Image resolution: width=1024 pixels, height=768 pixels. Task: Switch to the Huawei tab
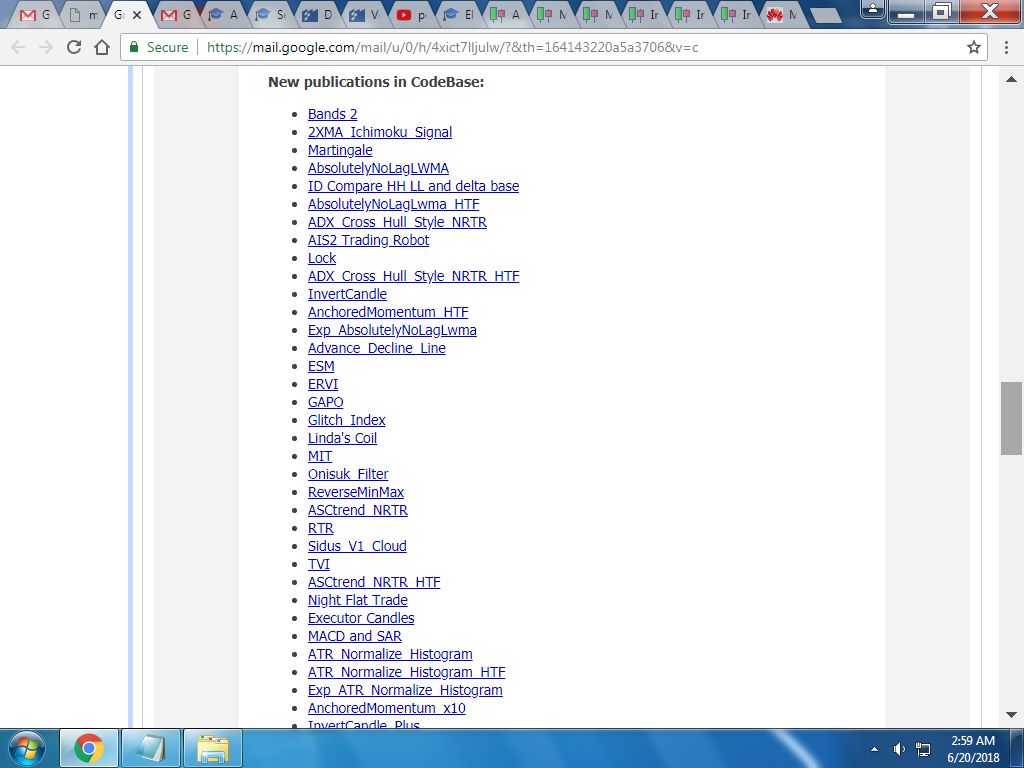[782, 14]
